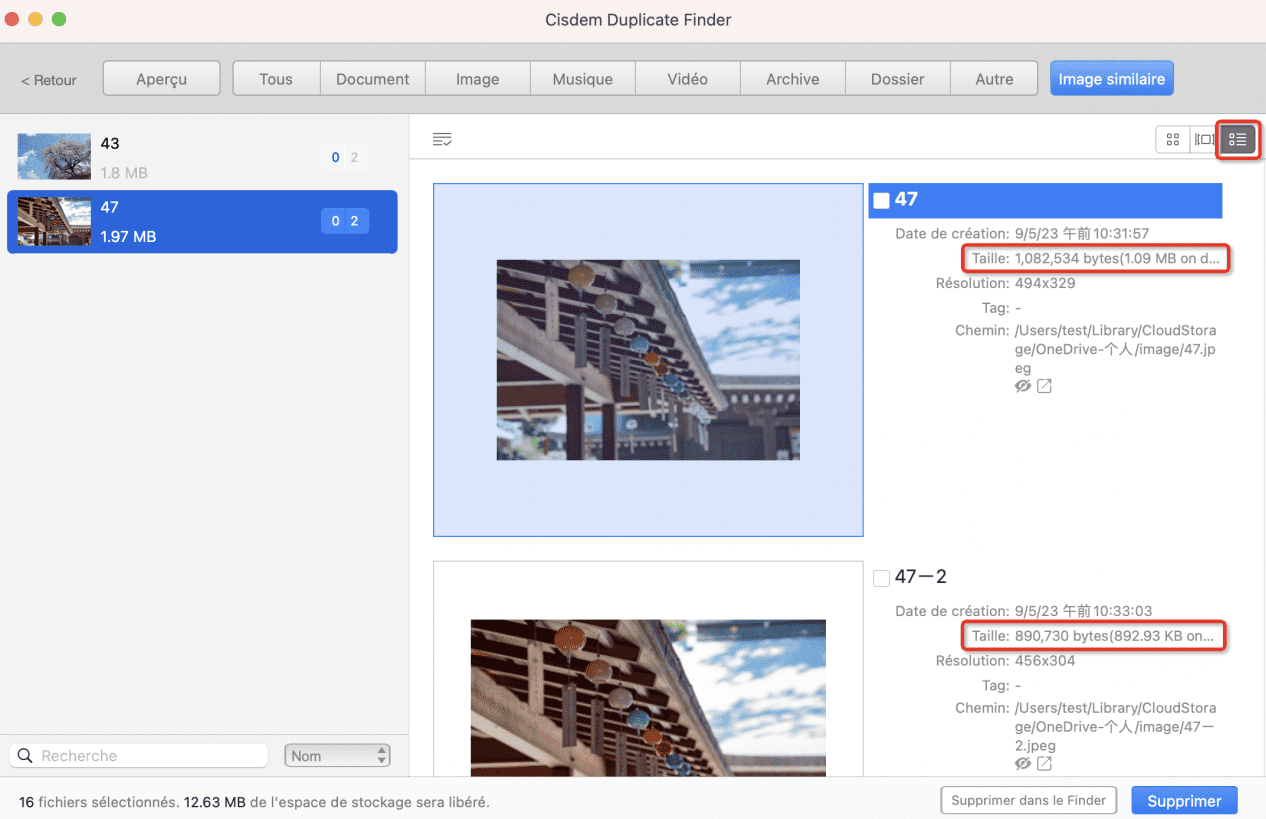Switch to grid thumbnail view icon
The width and height of the screenshot is (1266, 819).
pyautogui.click(x=1172, y=140)
